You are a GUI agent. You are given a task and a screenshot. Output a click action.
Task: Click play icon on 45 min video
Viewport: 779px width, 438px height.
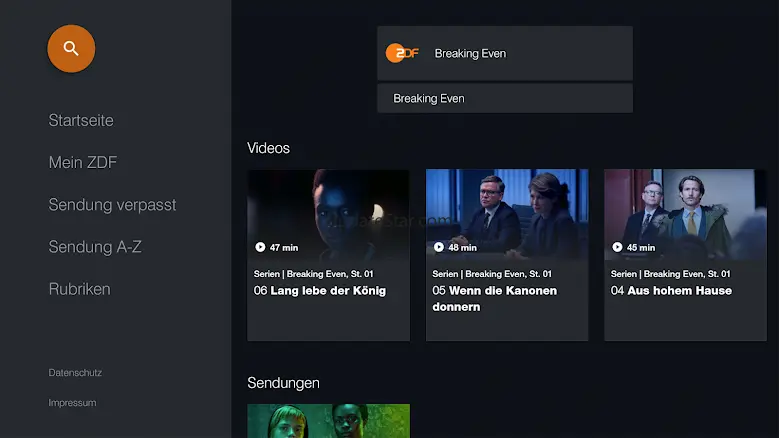(617, 247)
